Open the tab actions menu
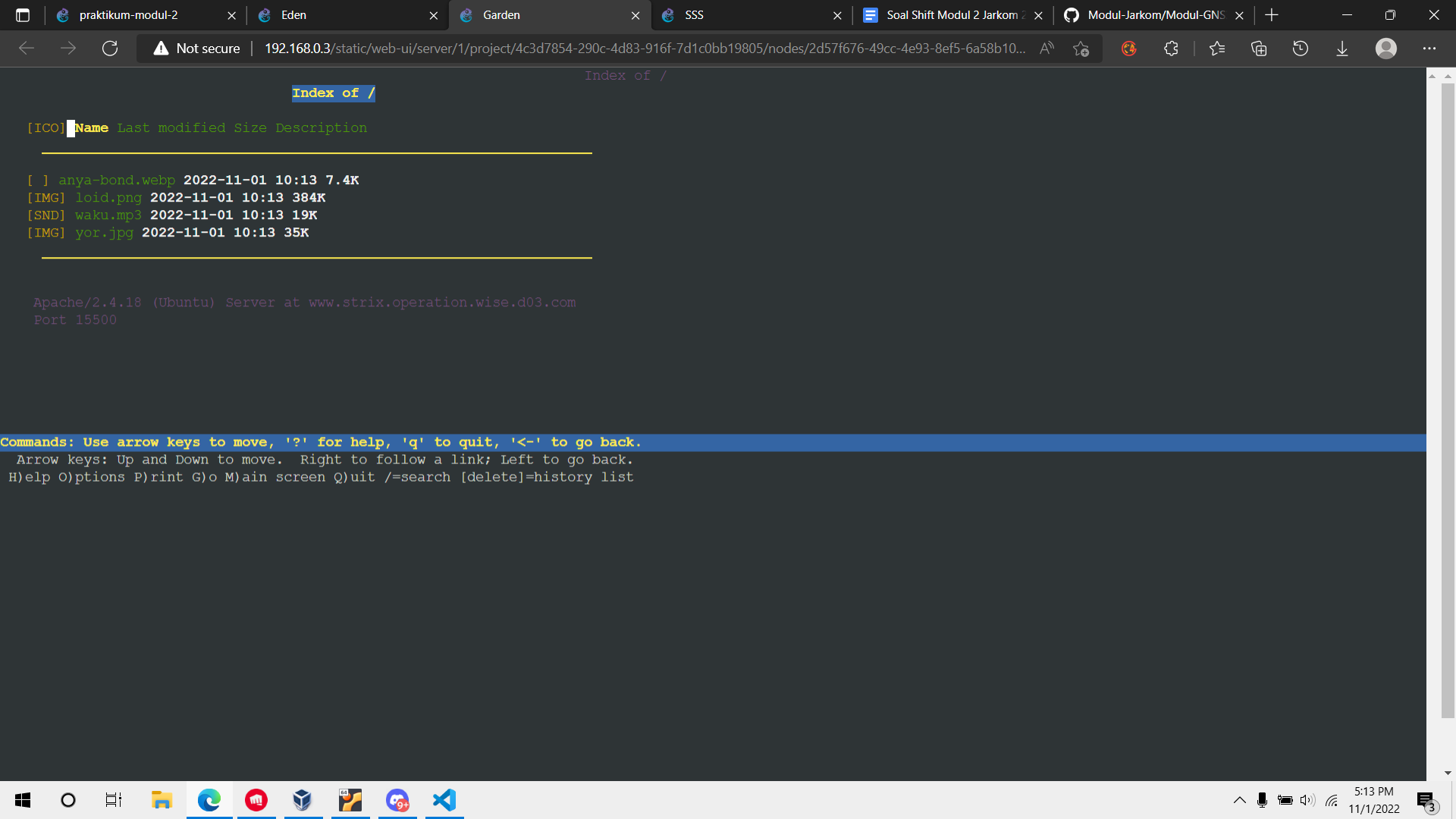This screenshot has height=819, width=1456. [x=23, y=15]
